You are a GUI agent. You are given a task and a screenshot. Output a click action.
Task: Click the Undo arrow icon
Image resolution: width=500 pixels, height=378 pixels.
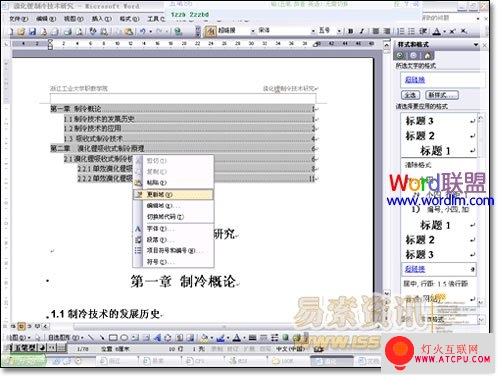tap(143, 31)
